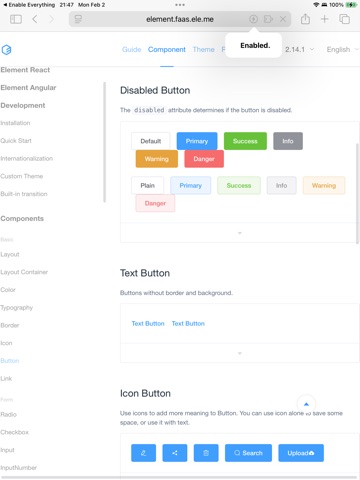
Task: Click the share icon button
Action: [175, 453]
